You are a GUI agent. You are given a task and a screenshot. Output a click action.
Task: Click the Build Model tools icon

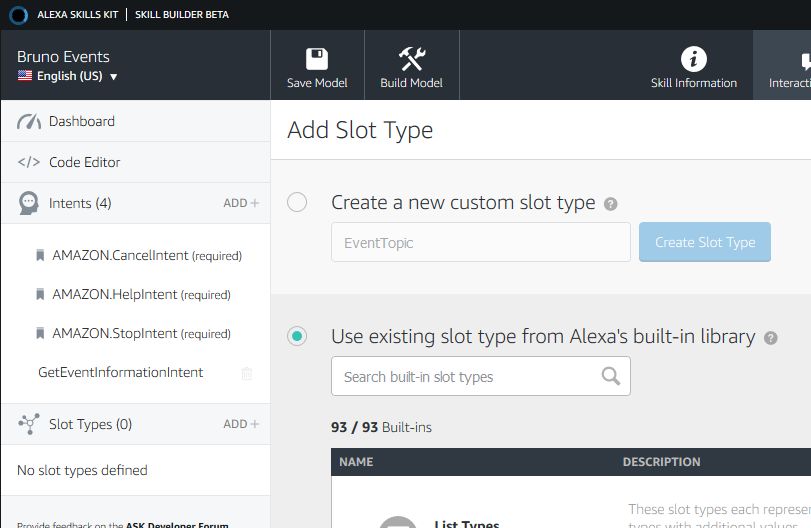tap(411, 59)
